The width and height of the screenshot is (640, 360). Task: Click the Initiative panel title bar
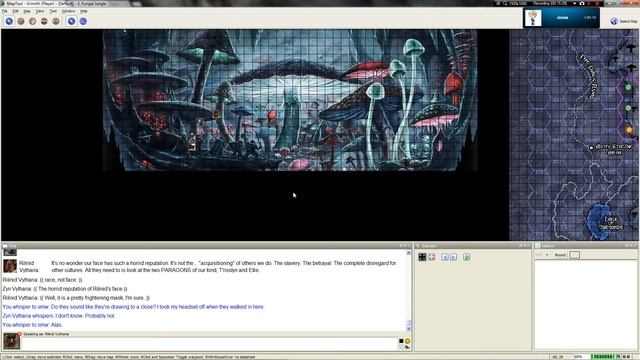click(586, 246)
